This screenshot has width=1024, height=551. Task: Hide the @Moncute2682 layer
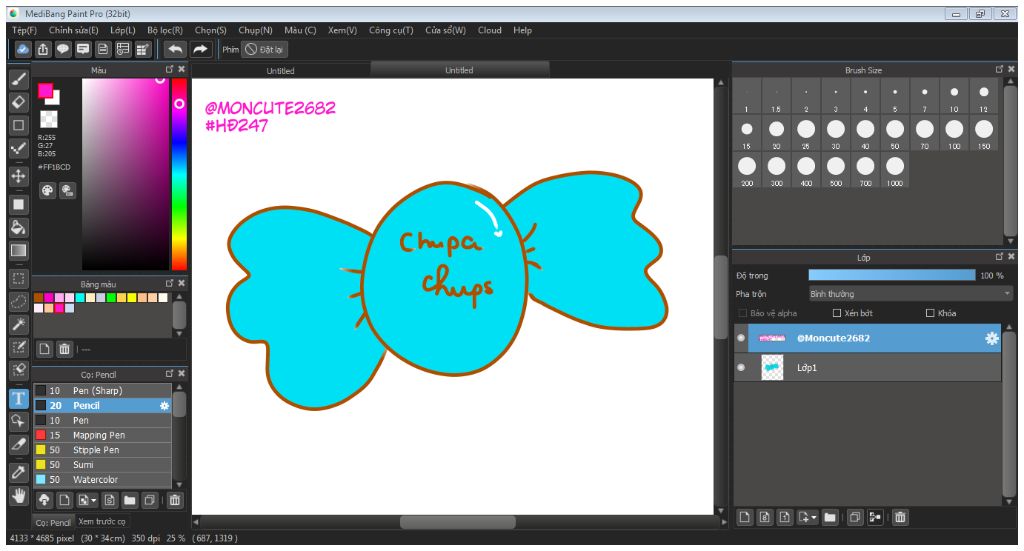point(741,338)
